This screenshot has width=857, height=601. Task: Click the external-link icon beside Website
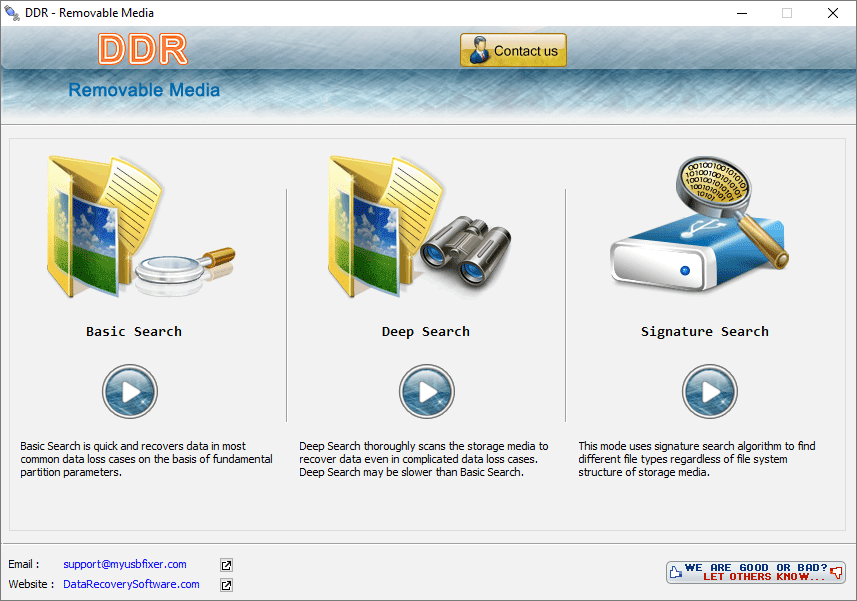tap(226, 585)
